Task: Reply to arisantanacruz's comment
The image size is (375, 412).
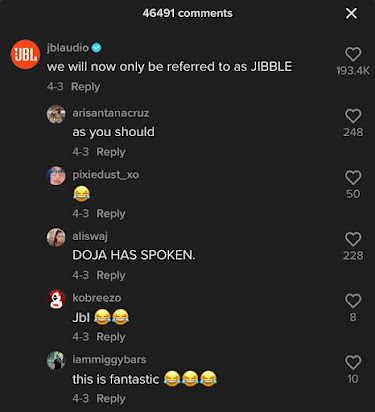Action: (x=111, y=152)
